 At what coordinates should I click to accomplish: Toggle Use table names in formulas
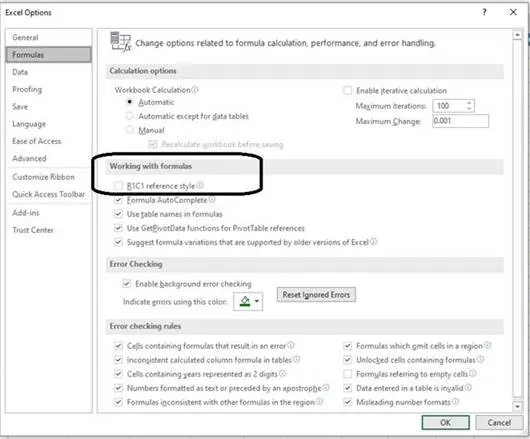(118, 214)
